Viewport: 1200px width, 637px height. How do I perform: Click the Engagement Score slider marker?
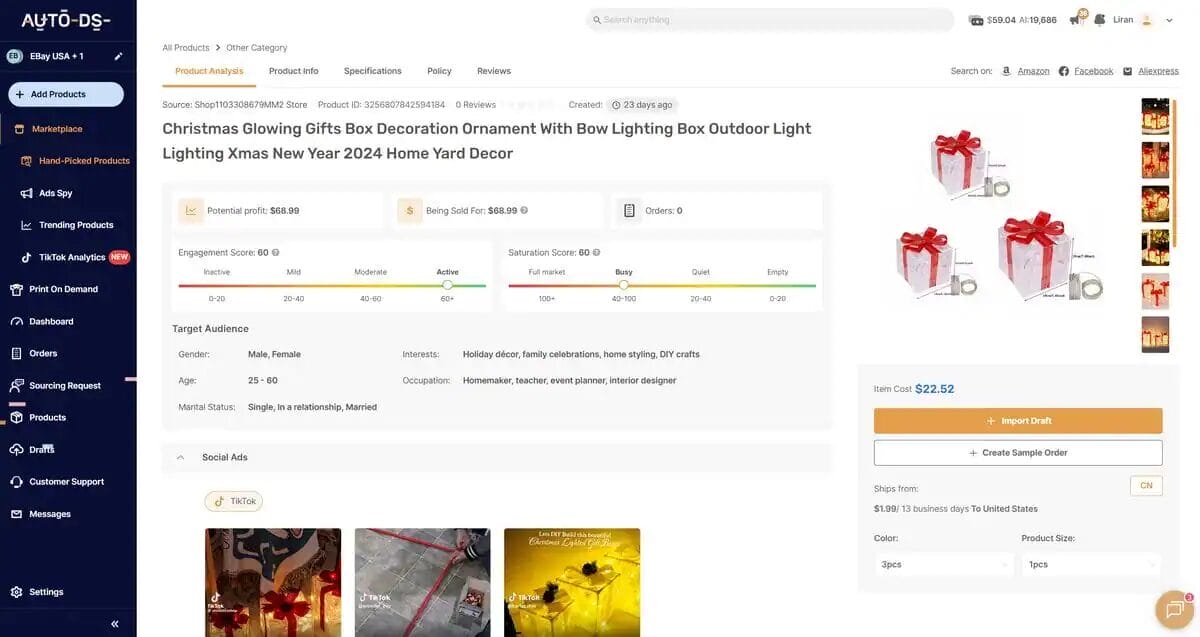point(447,285)
